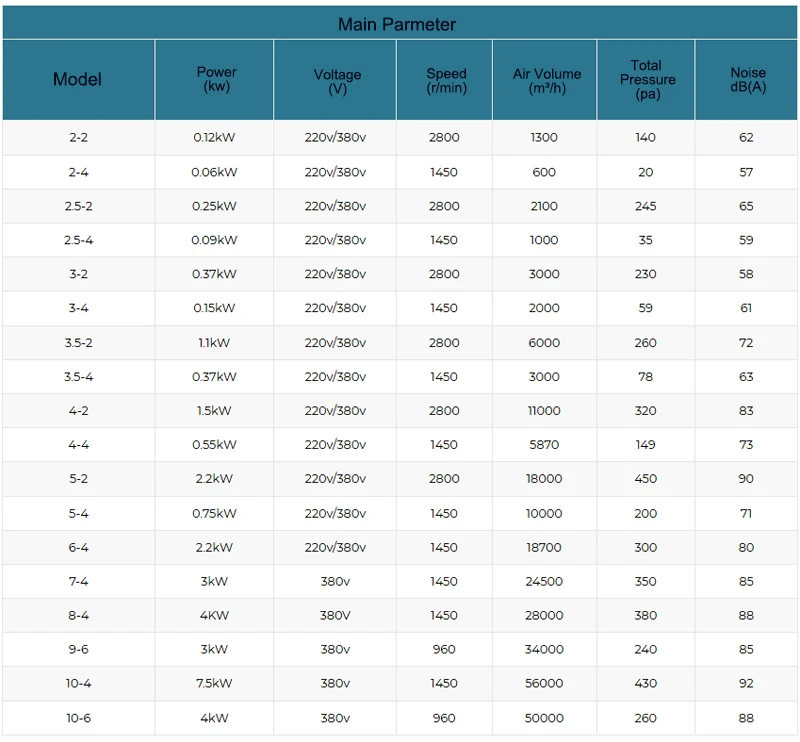The width and height of the screenshot is (800, 742).
Task: Select the power value "0.12kW"
Action: (214, 137)
